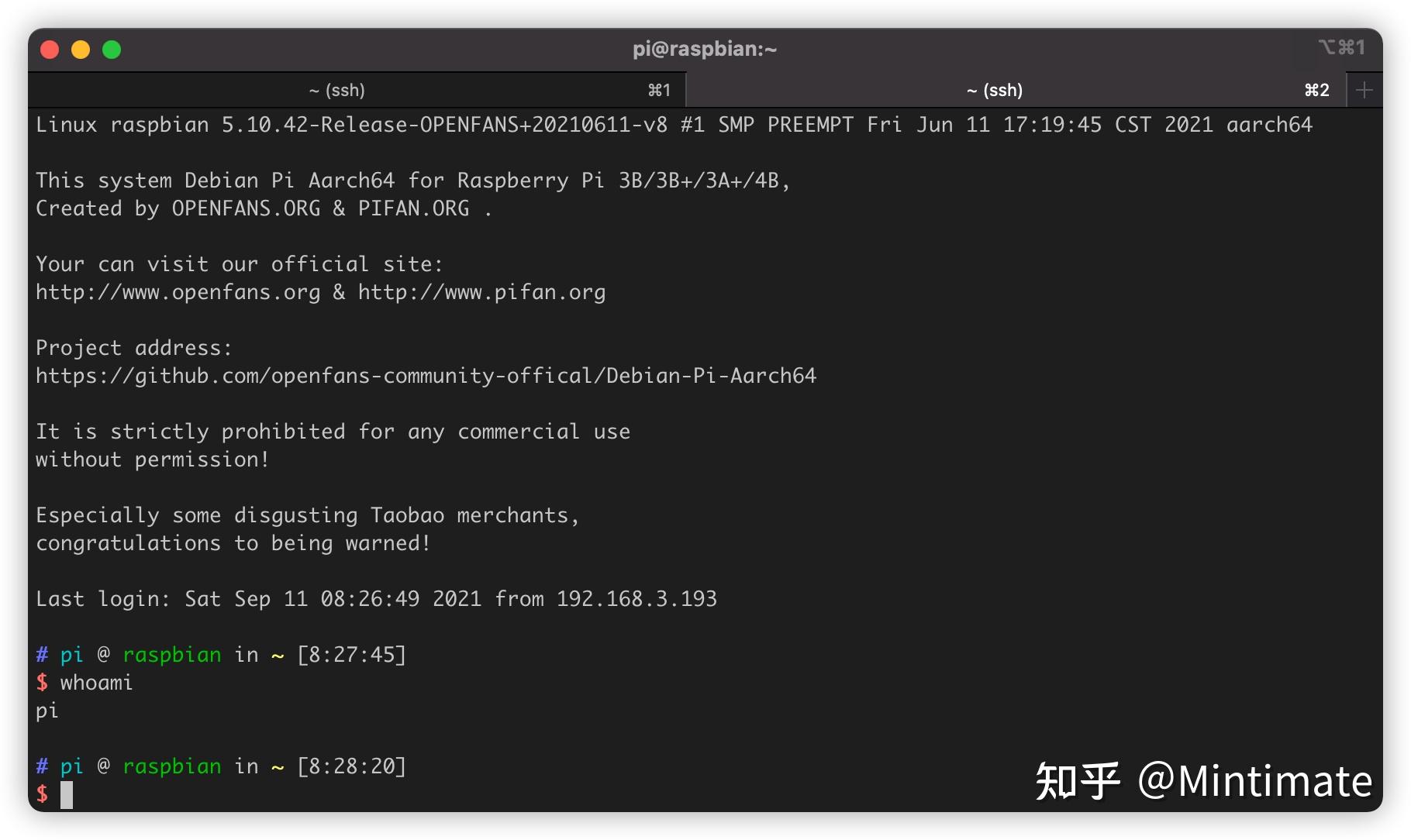Click the ⌘2 shortcut label on second tab

coord(1316,91)
